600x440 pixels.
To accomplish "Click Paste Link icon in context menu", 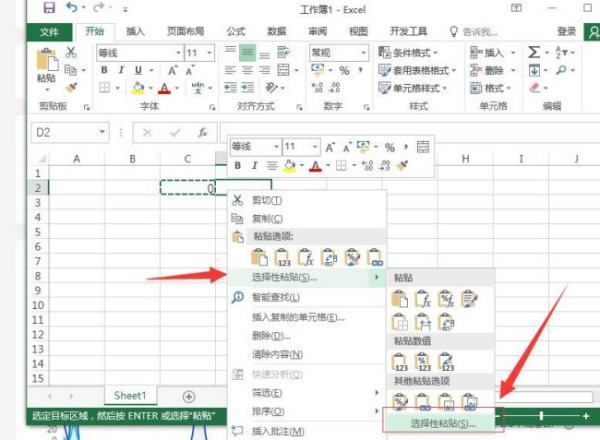I will pyautogui.click(x=375, y=257).
